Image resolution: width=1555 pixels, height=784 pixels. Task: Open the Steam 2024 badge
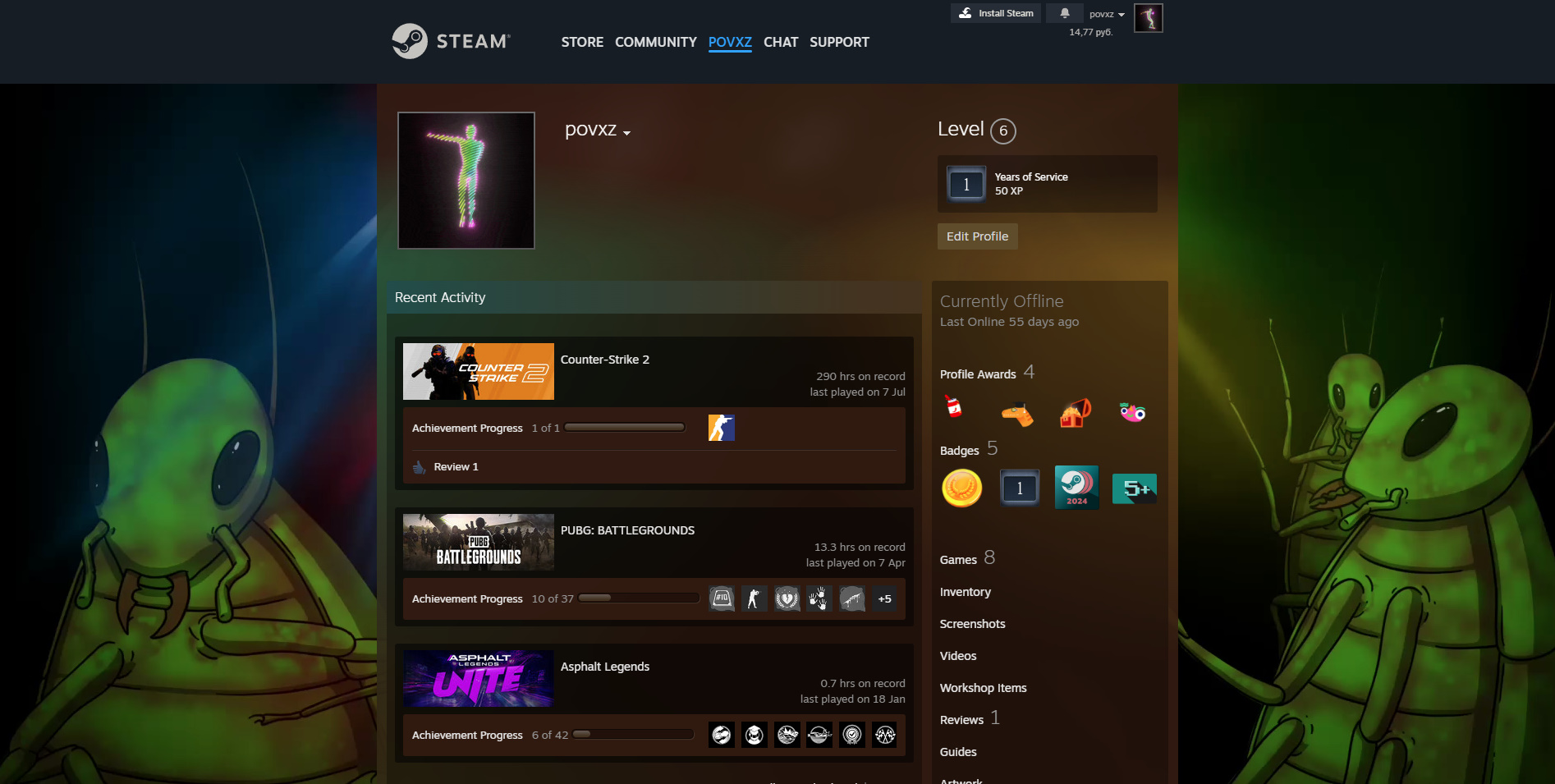click(x=1076, y=488)
